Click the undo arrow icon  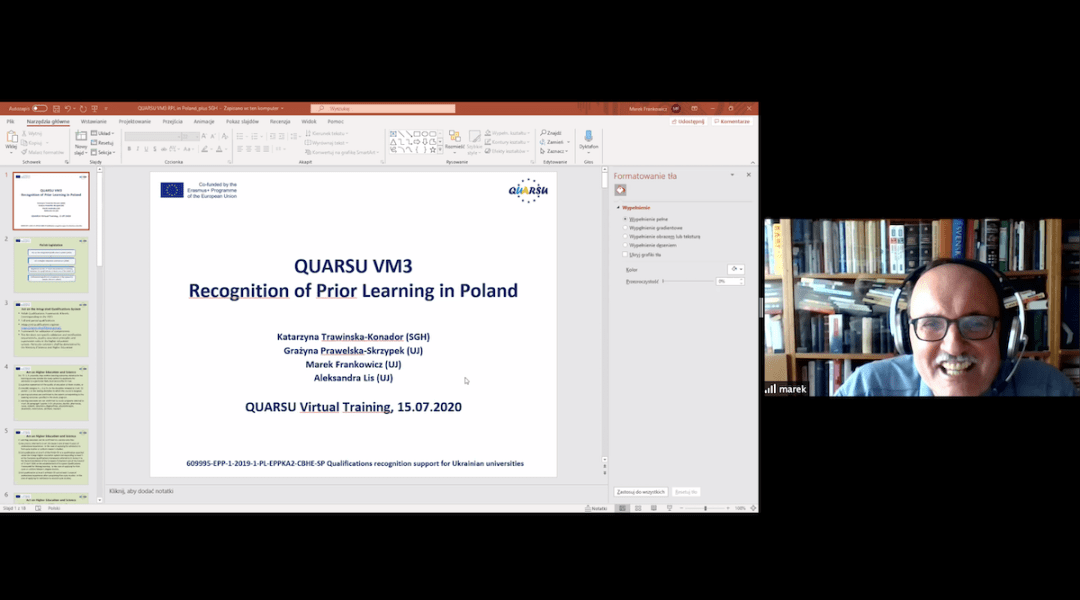[x=68, y=108]
